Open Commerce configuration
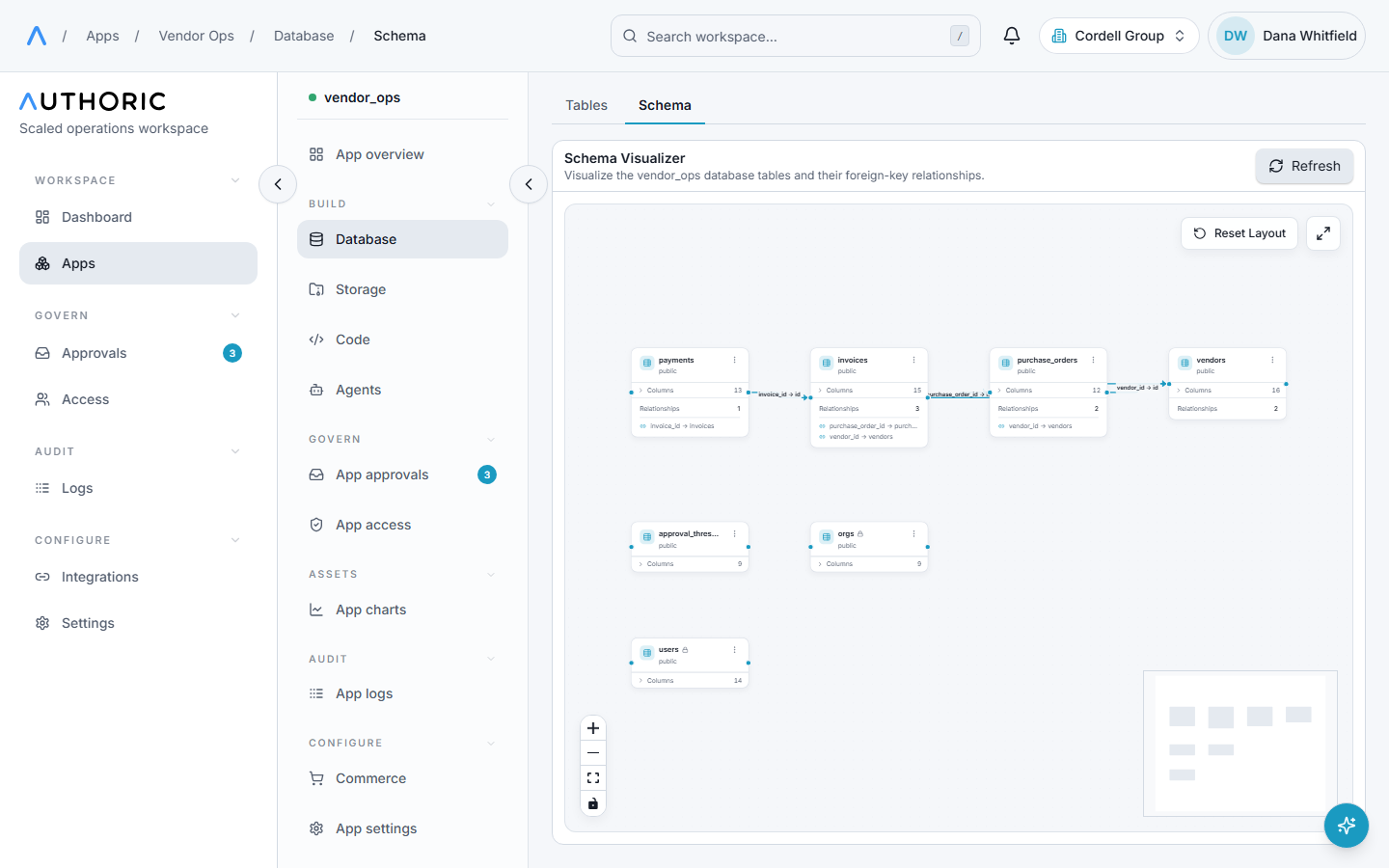The width and height of the screenshot is (1389, 868). point(402,778)
